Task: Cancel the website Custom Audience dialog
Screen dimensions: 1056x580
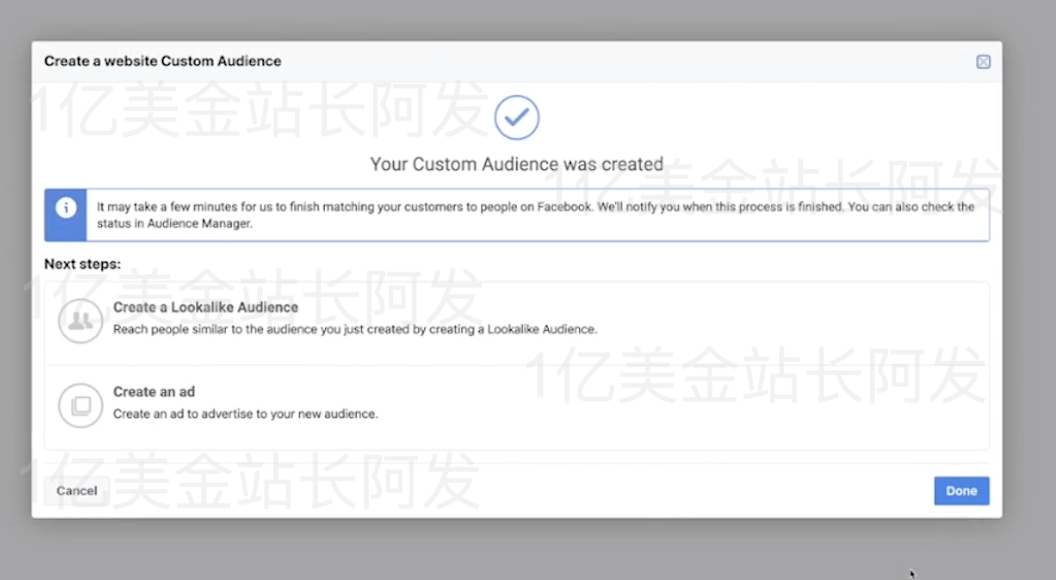Action: (x=76, y=490)
